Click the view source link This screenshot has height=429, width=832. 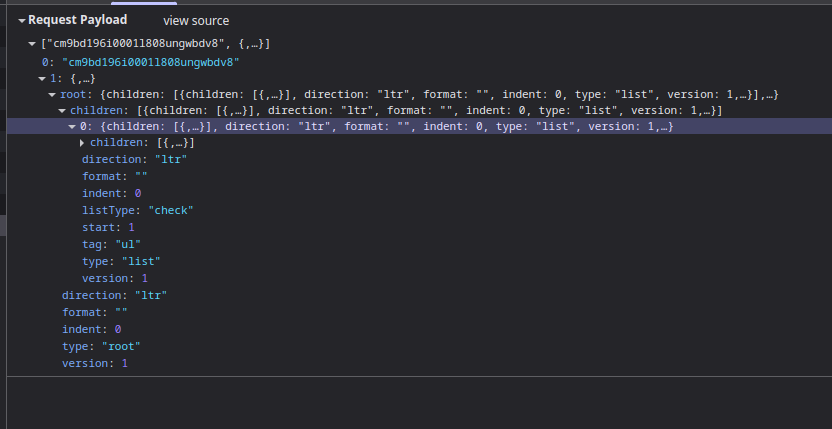click(x=196, y=21)
